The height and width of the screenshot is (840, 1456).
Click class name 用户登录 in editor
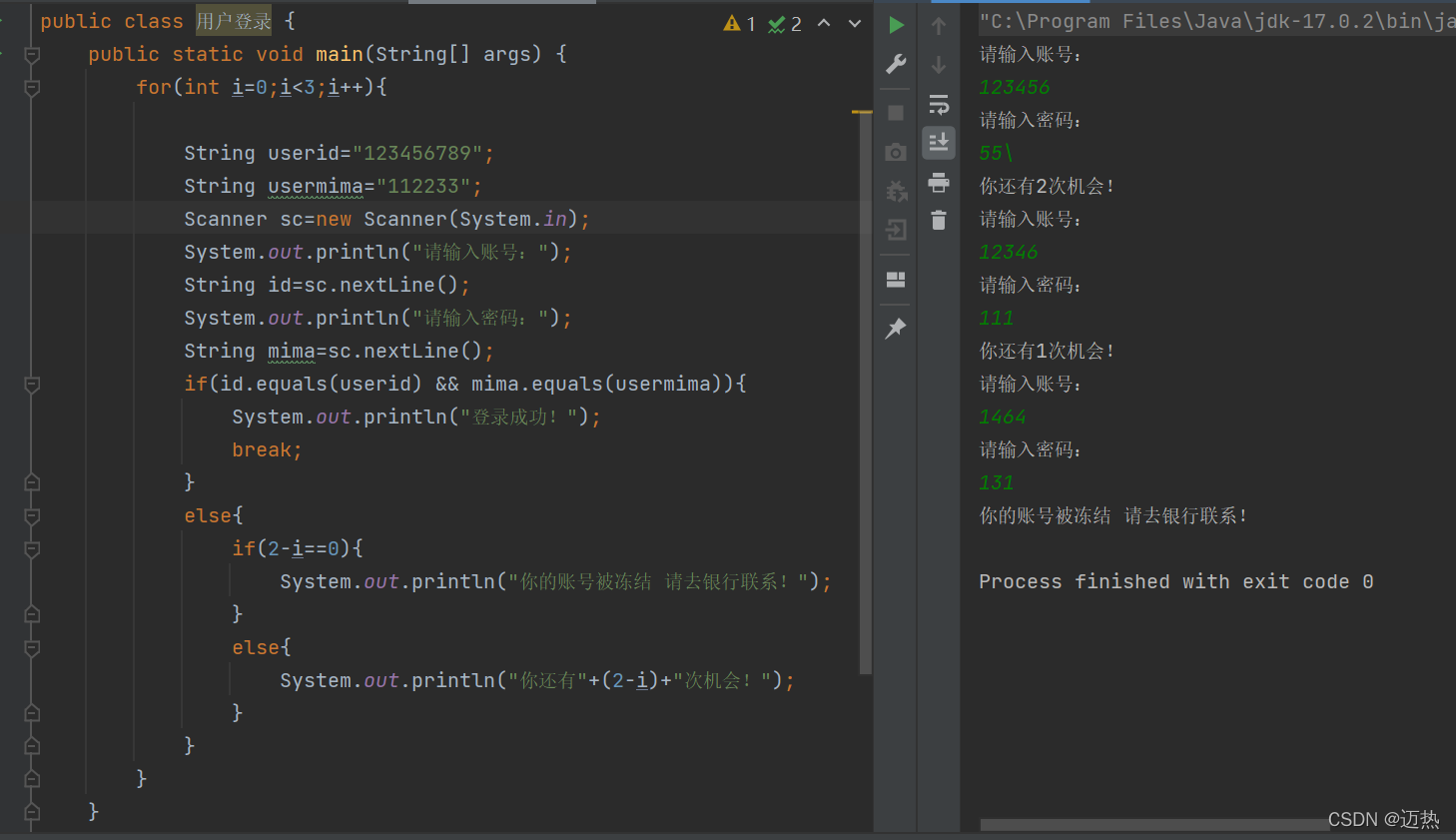(x=234, y=21)
